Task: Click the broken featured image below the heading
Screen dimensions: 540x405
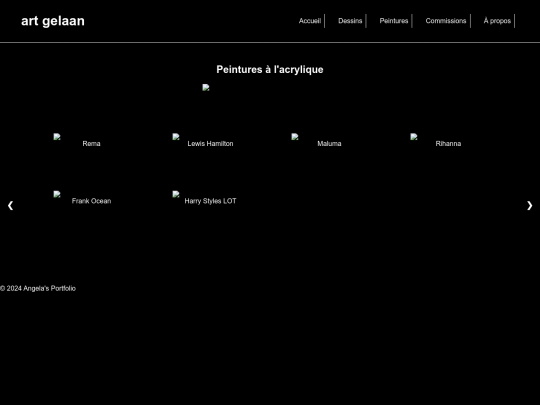Action: pyautogui.click(x=206, y=87)
